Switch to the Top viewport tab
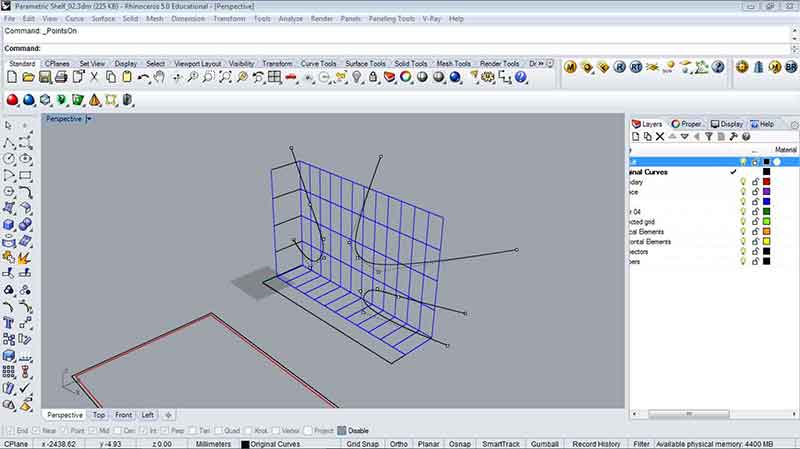This screenshot has height=449, width=800. point(98,415)
